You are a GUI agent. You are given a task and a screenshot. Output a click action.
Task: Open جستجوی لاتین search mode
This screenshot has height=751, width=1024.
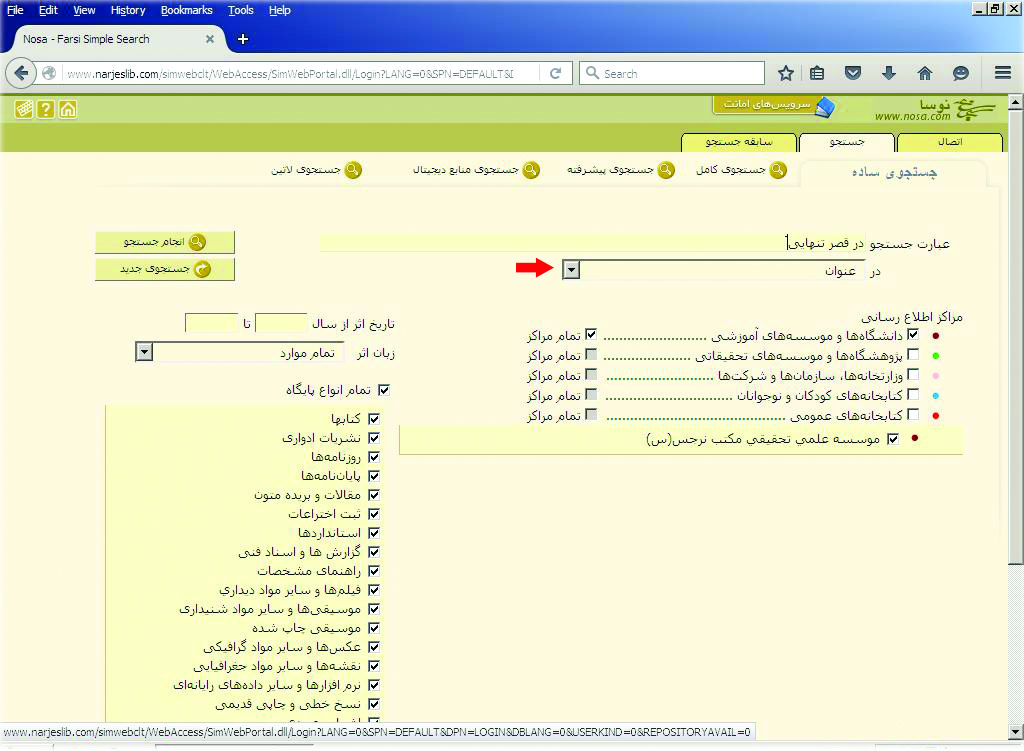tap(316, 170)
